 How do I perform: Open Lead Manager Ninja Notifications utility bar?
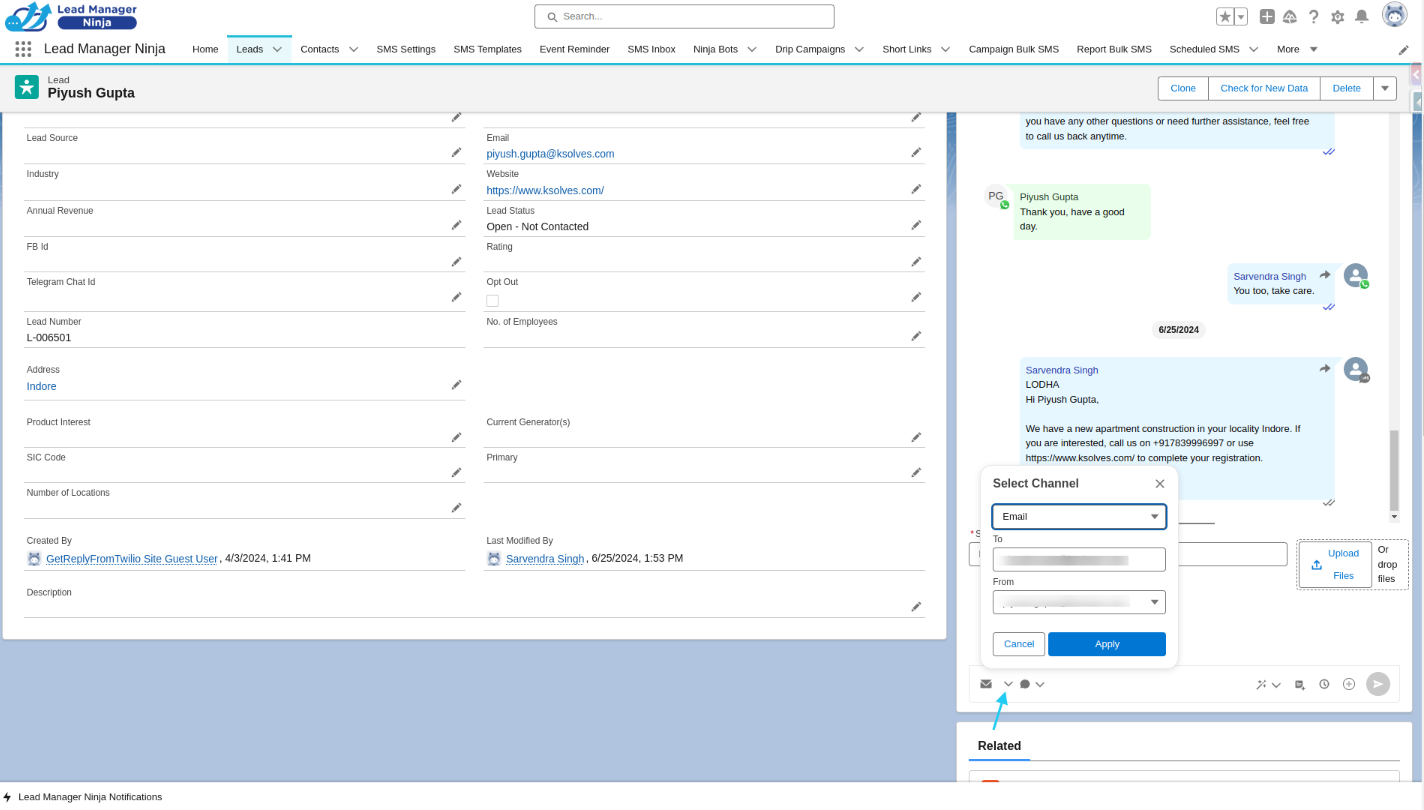[82, 797]
